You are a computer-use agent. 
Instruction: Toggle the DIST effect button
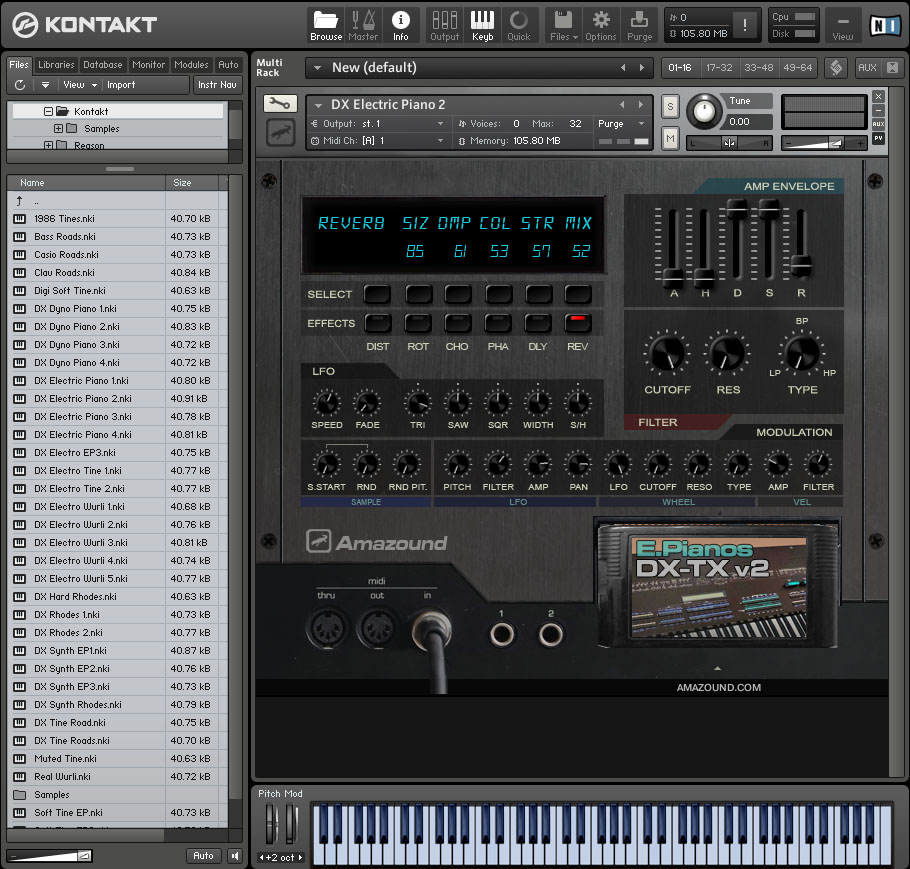378,323
